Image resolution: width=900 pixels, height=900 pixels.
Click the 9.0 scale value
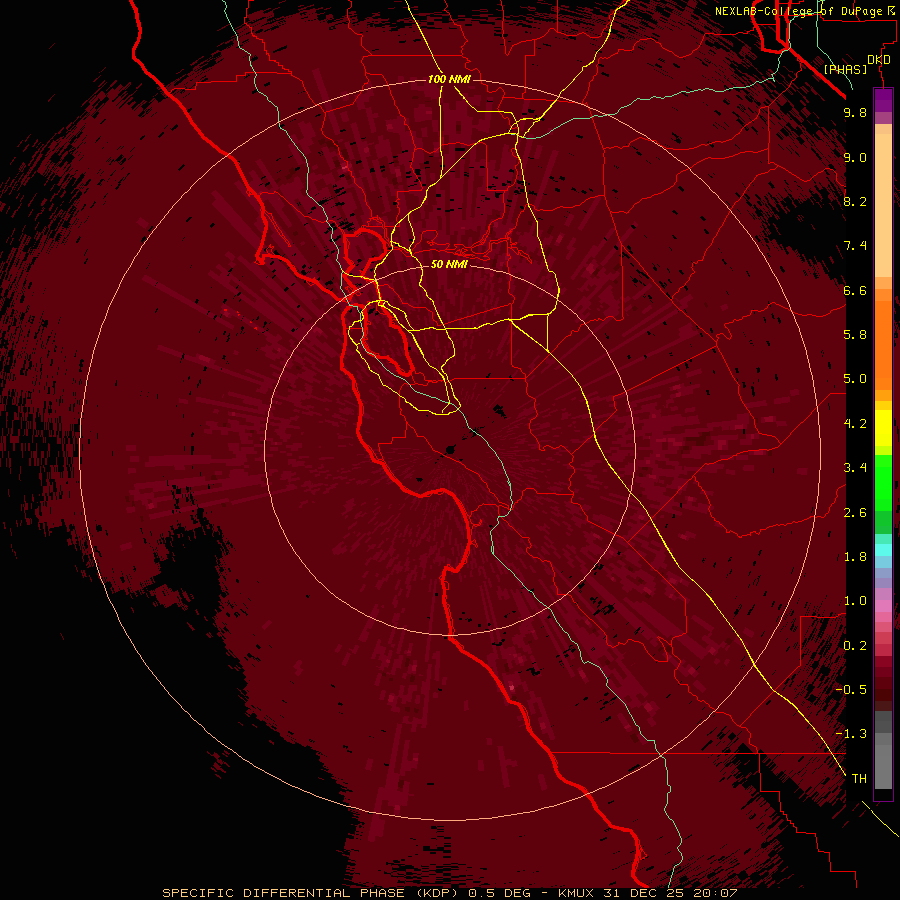point(855,157)
